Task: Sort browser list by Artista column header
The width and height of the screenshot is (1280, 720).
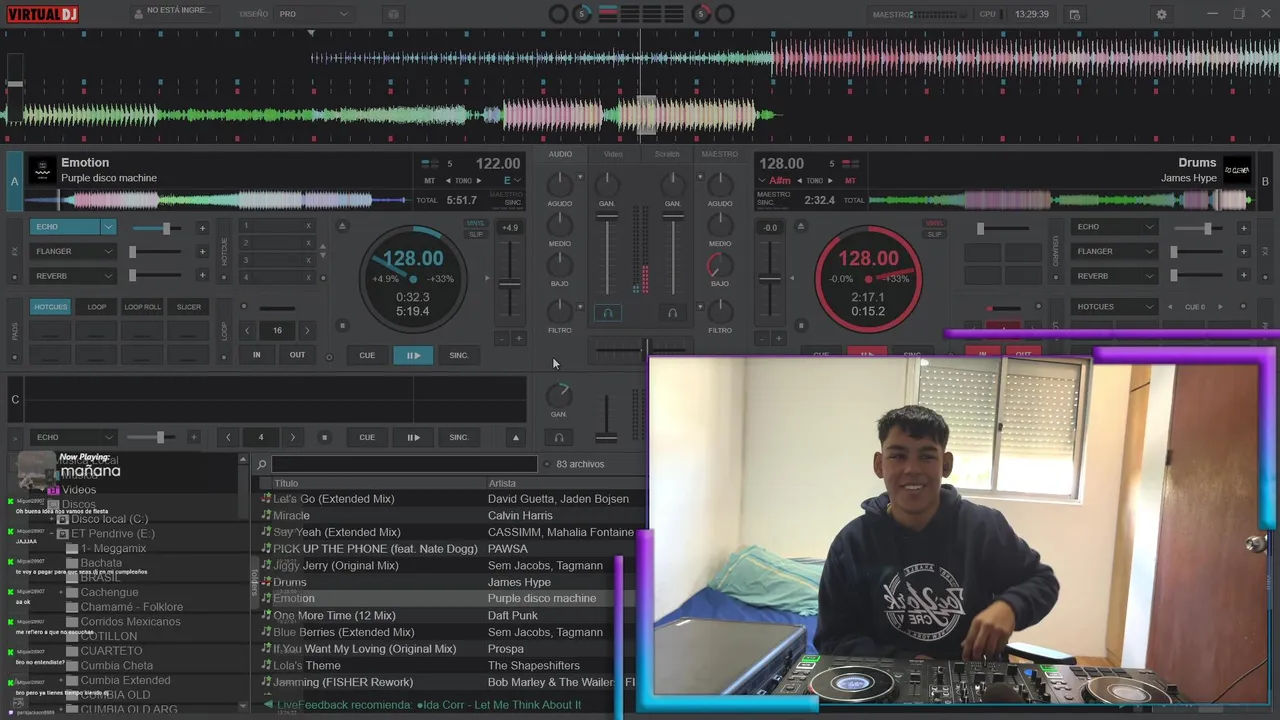Action: (x=502, y=483)
